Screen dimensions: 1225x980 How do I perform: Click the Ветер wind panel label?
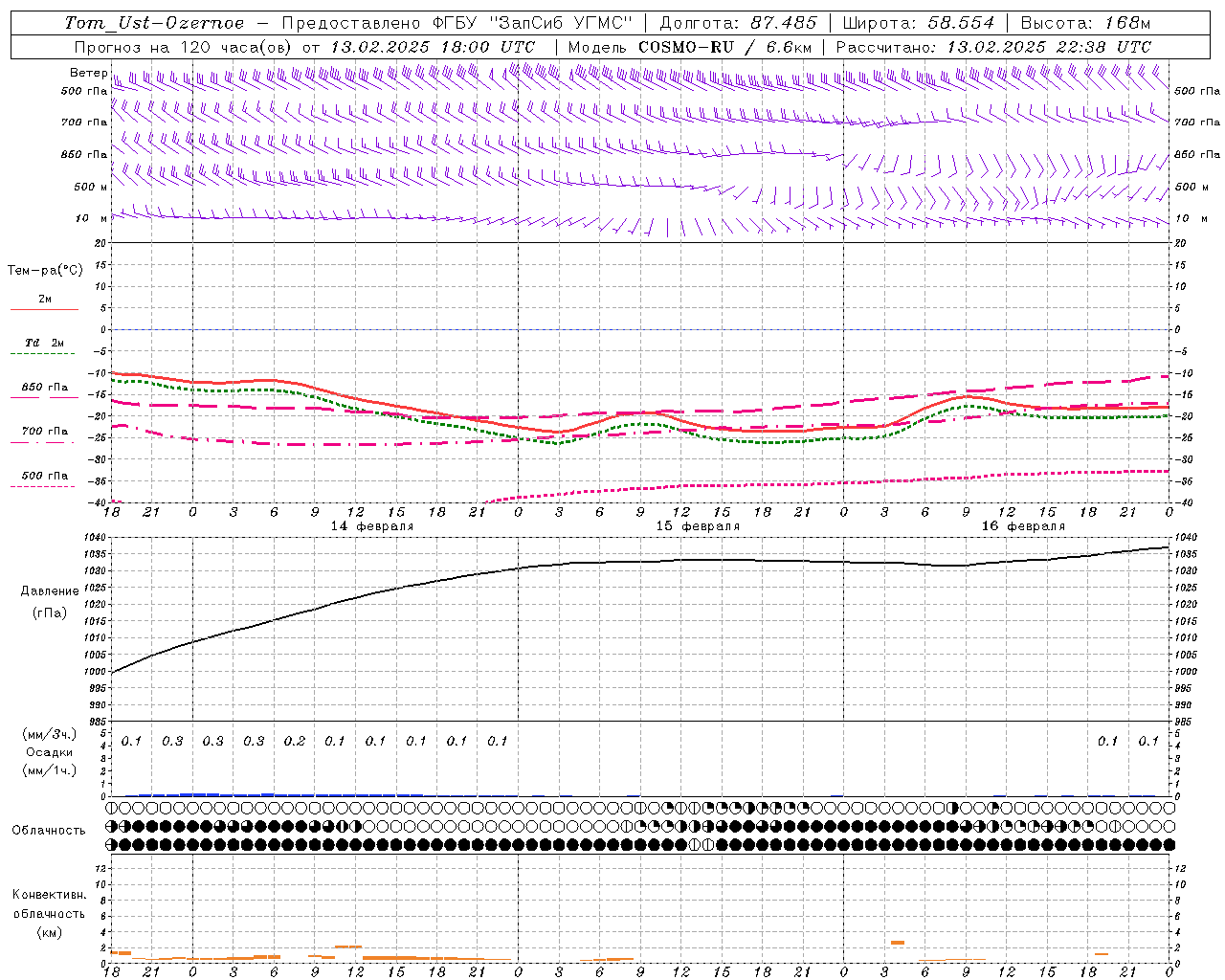88,73
